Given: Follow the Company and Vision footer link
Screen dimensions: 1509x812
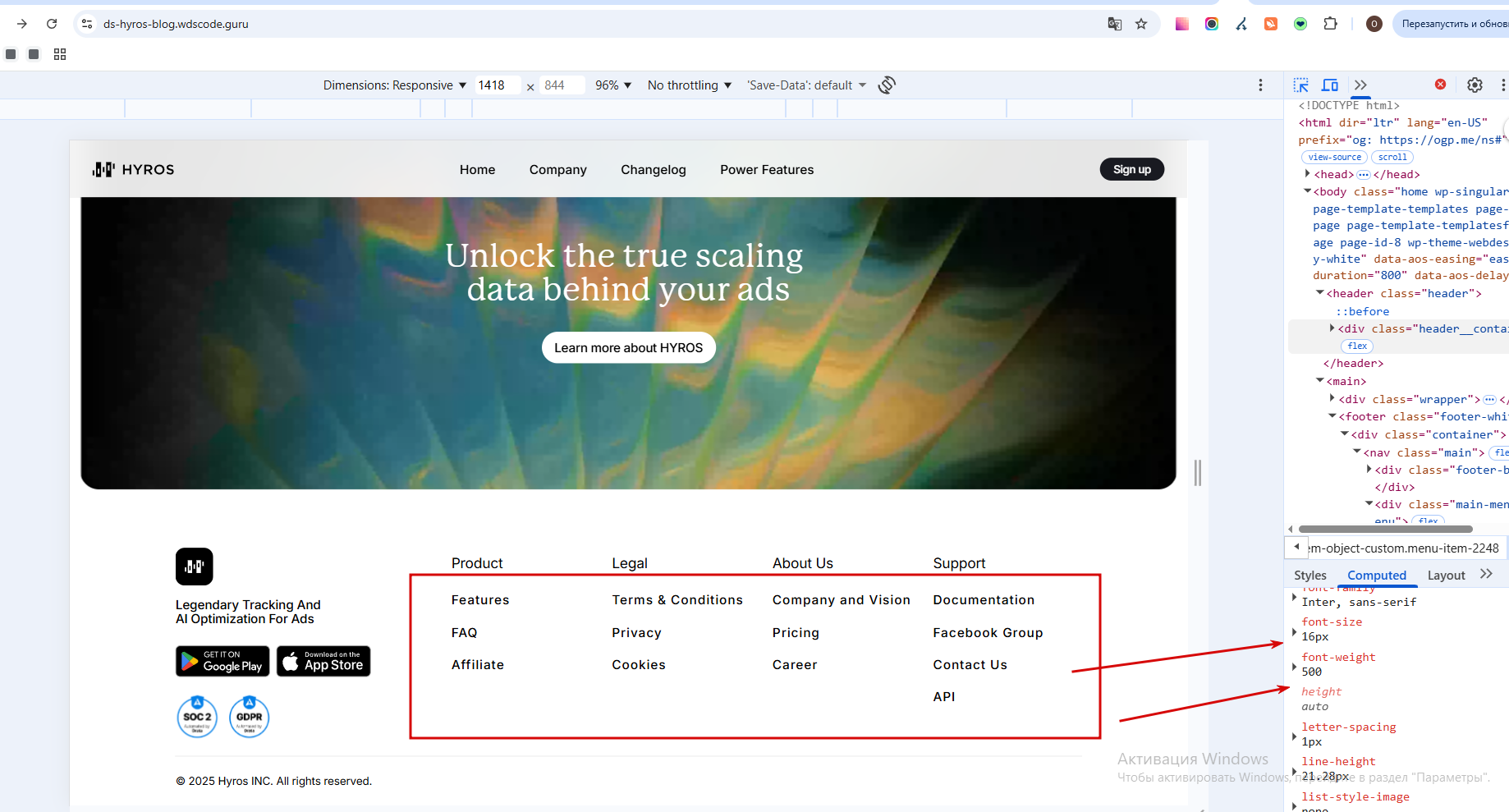Looking at the screenshot, I should coord(842,600).
